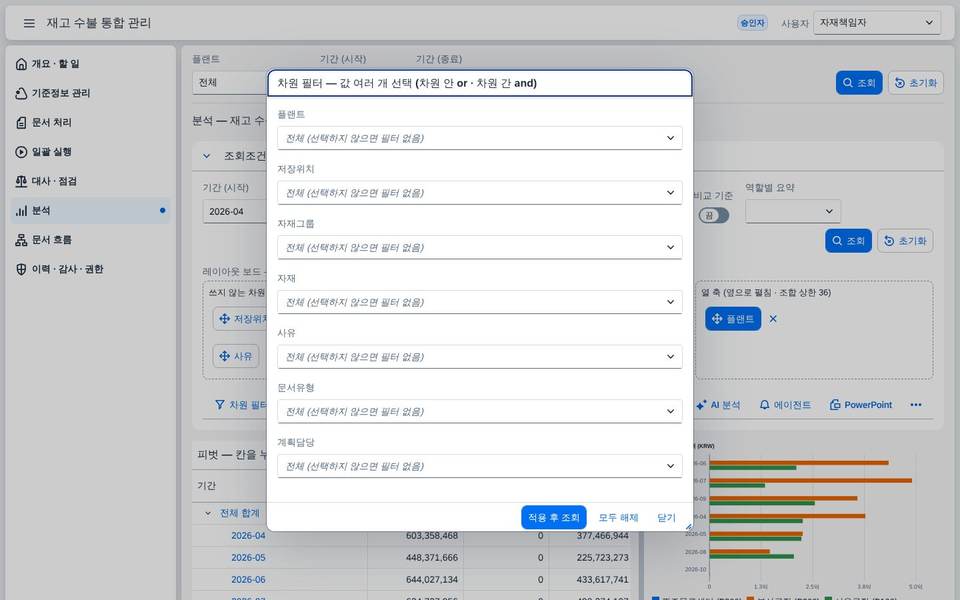Image resolution: width=960 pixels, height=600 pixels.
Task: Click the AI 분석 button
Action: point(718,405)
